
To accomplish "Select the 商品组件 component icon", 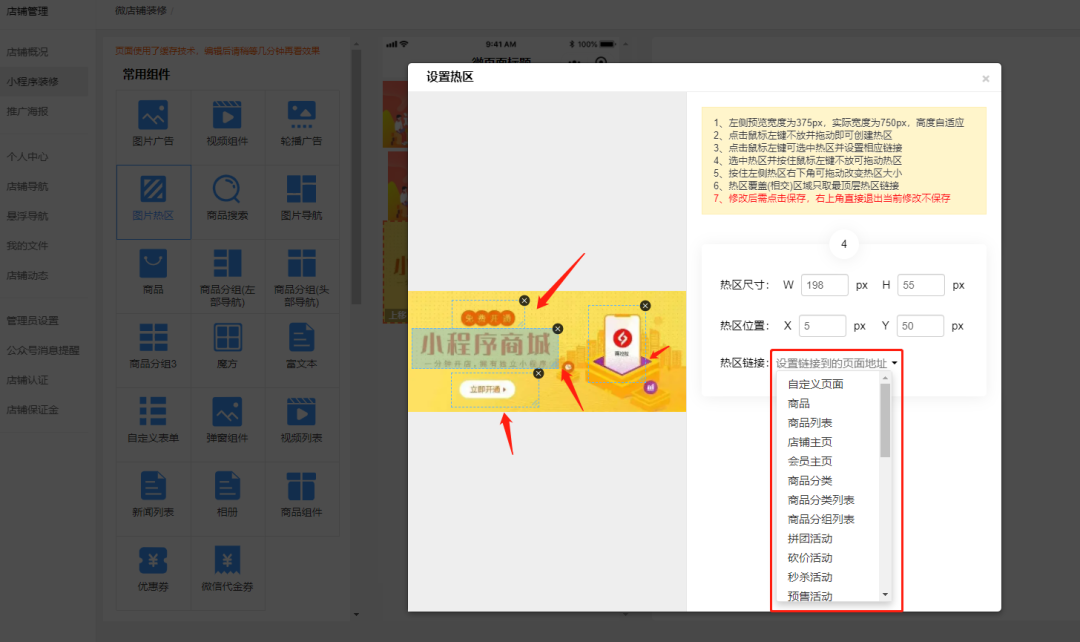I will [302, 486].
